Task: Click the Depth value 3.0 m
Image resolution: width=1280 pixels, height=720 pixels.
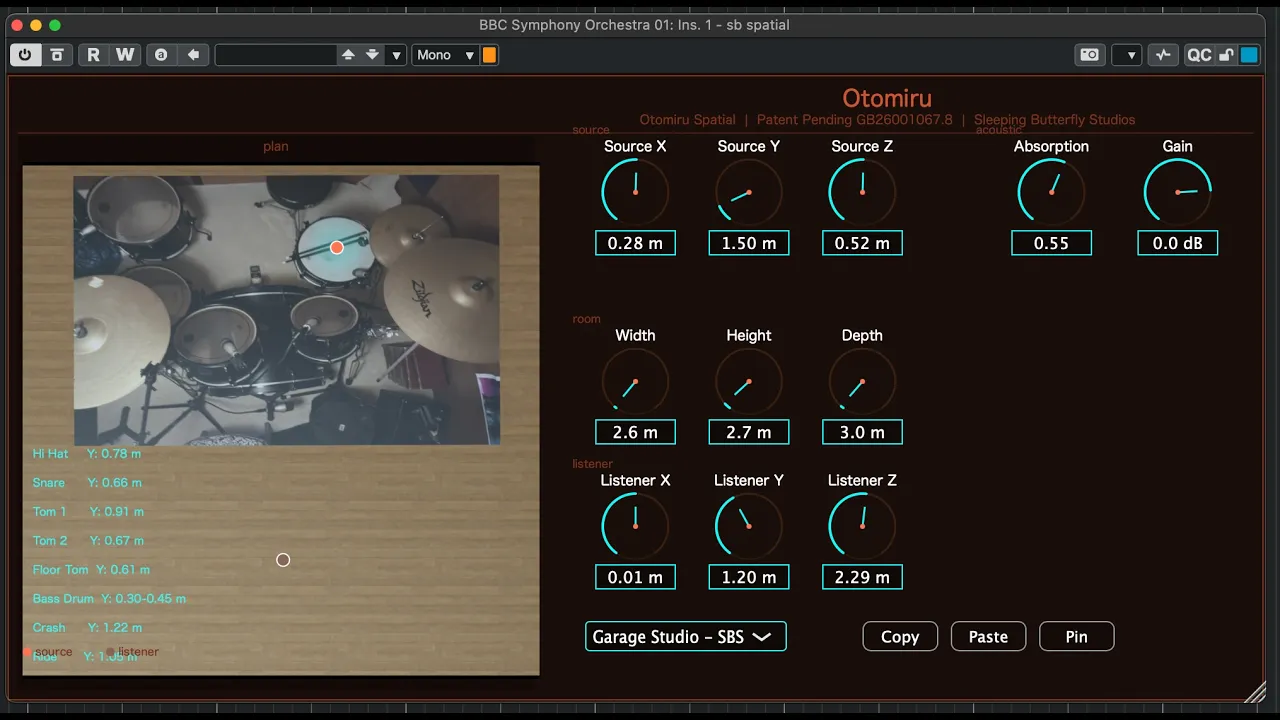Action: [862, 432]
